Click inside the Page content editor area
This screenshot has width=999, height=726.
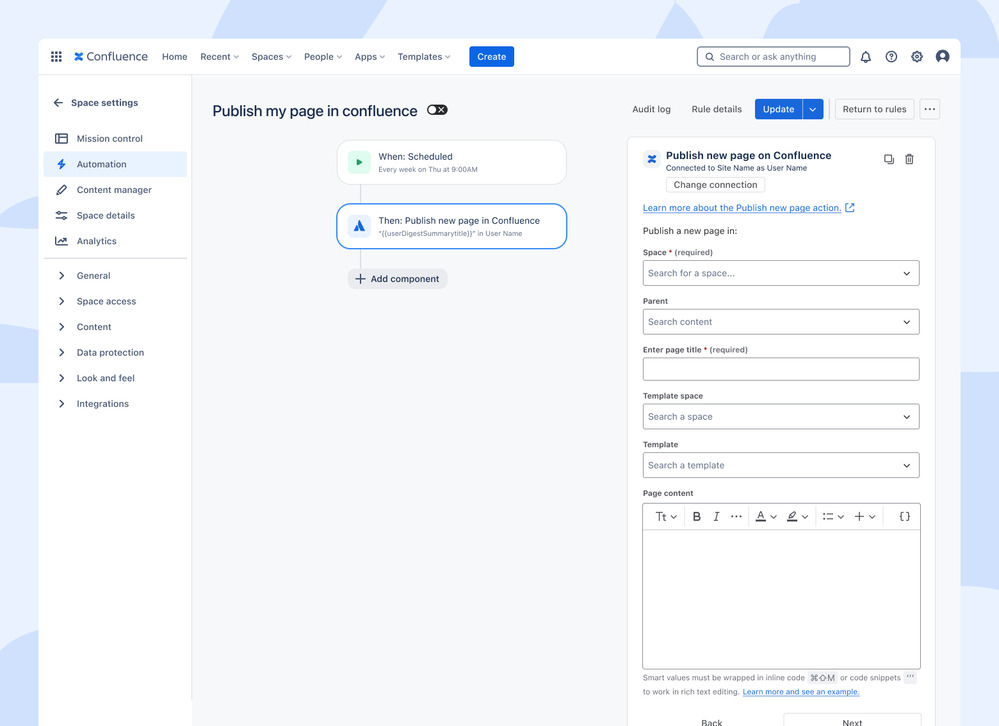781,599
